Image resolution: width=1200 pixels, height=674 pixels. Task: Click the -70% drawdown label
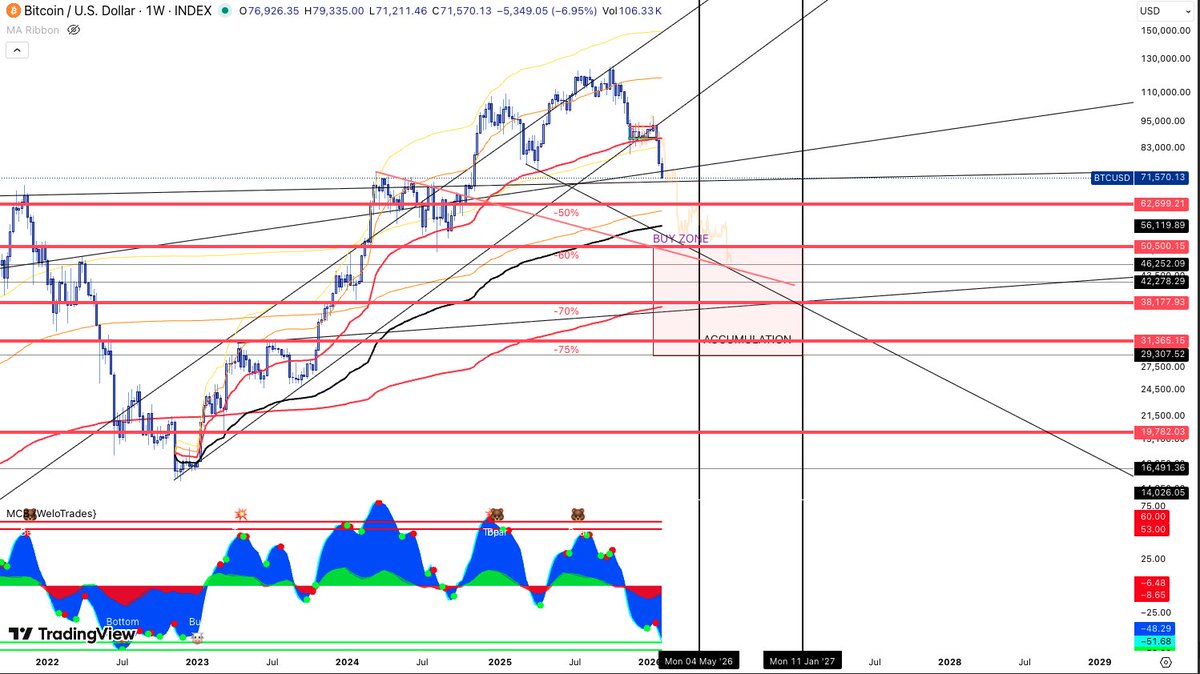coord(566,312)
